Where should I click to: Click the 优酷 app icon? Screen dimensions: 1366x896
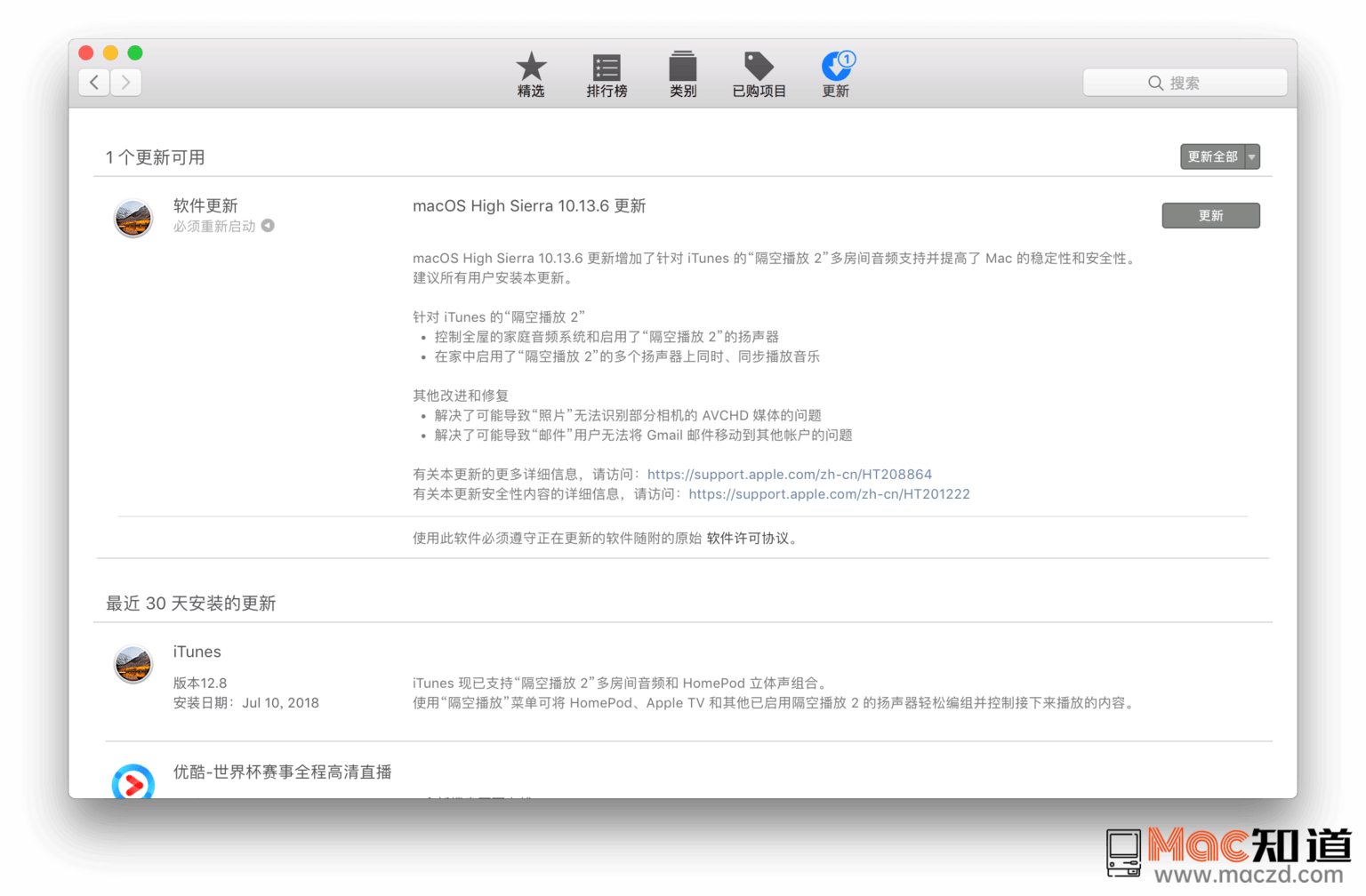133,783
